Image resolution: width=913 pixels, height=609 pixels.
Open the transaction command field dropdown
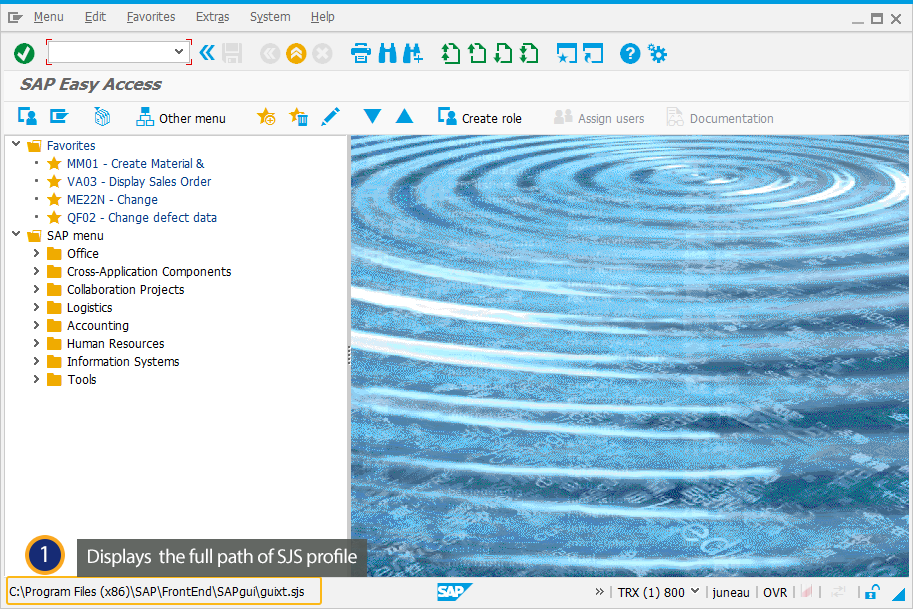(x=179, y=52)
